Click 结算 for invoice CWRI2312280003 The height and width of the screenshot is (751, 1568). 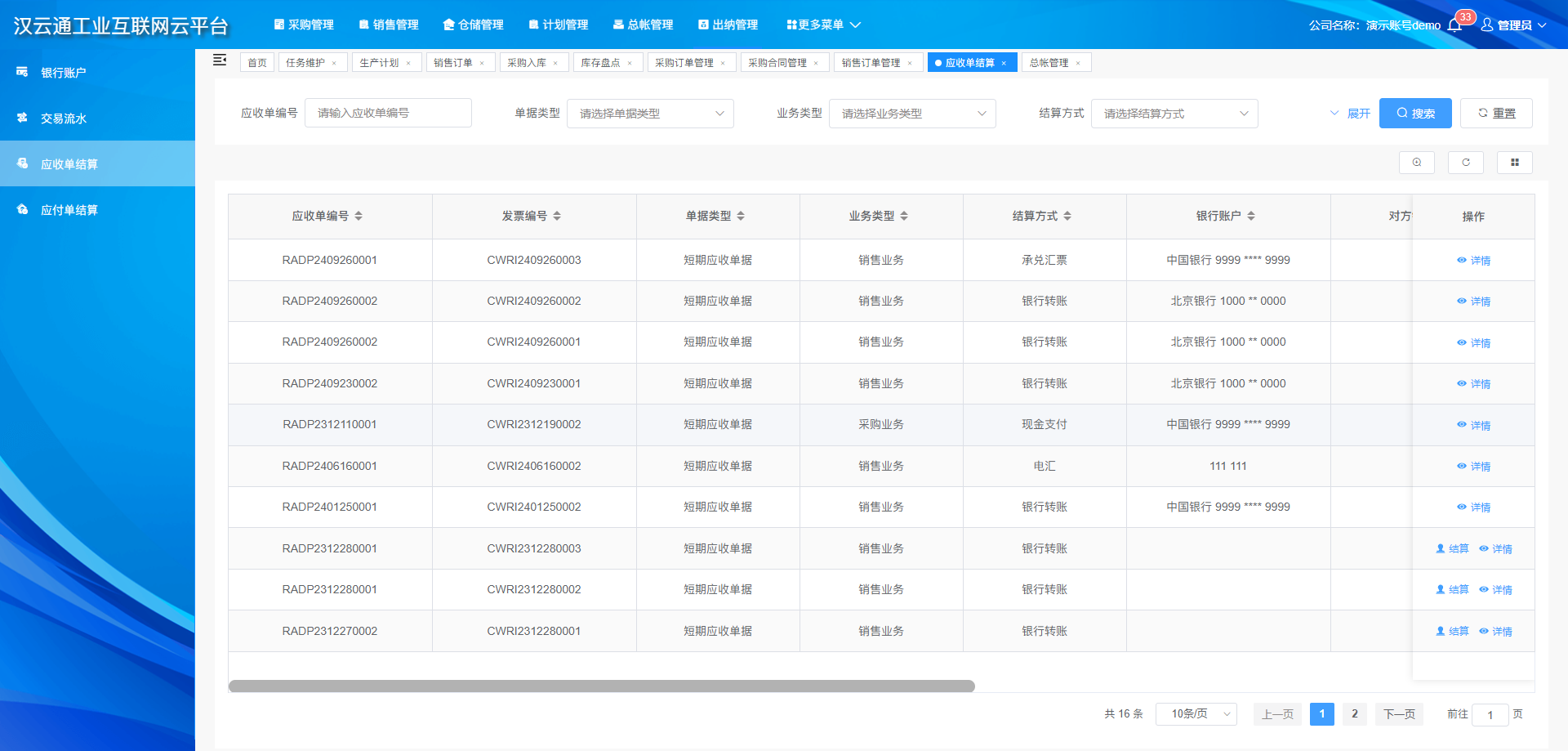click(1452, 549)
